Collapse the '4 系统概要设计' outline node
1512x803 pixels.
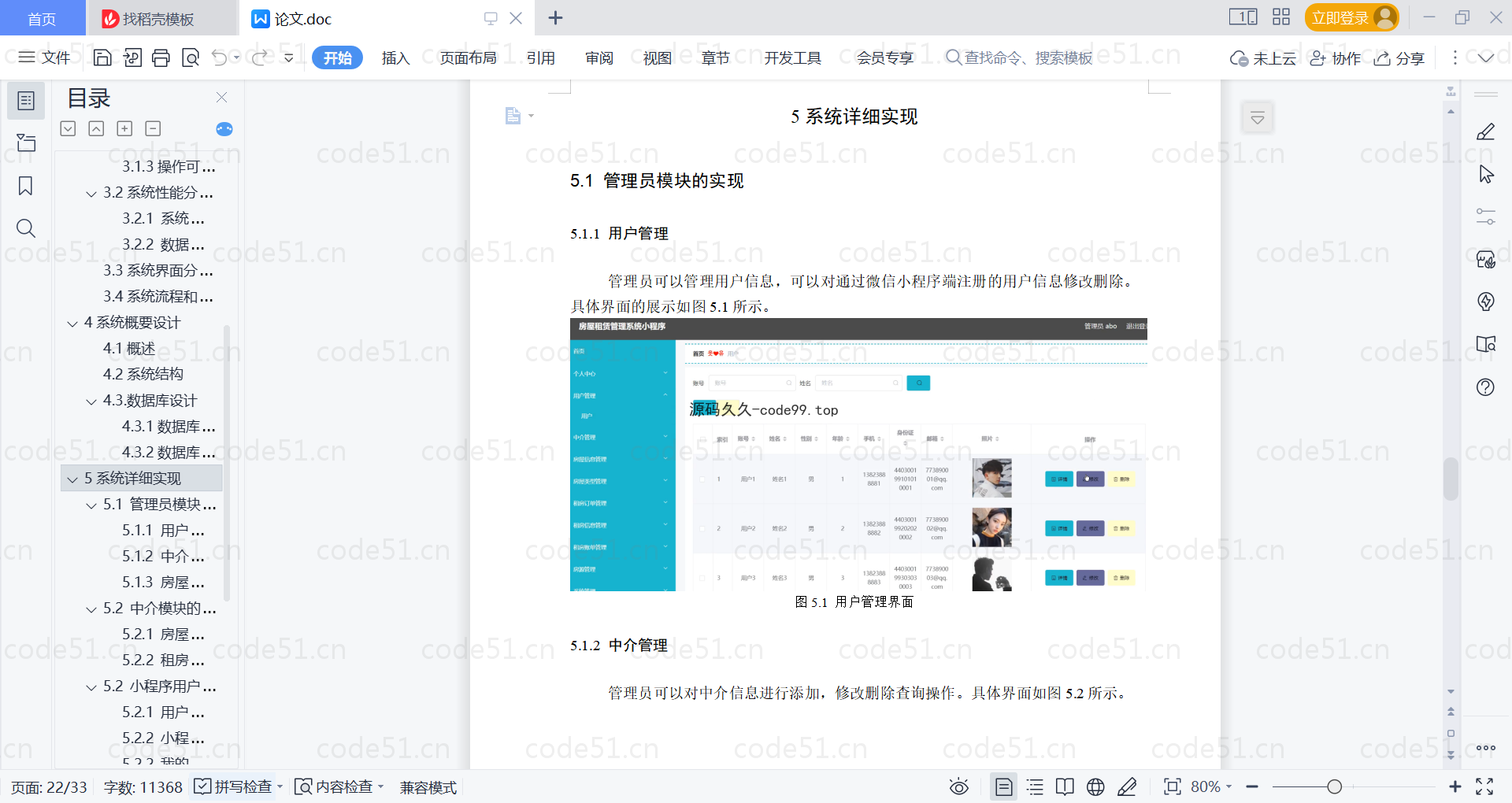coord(72,323)
